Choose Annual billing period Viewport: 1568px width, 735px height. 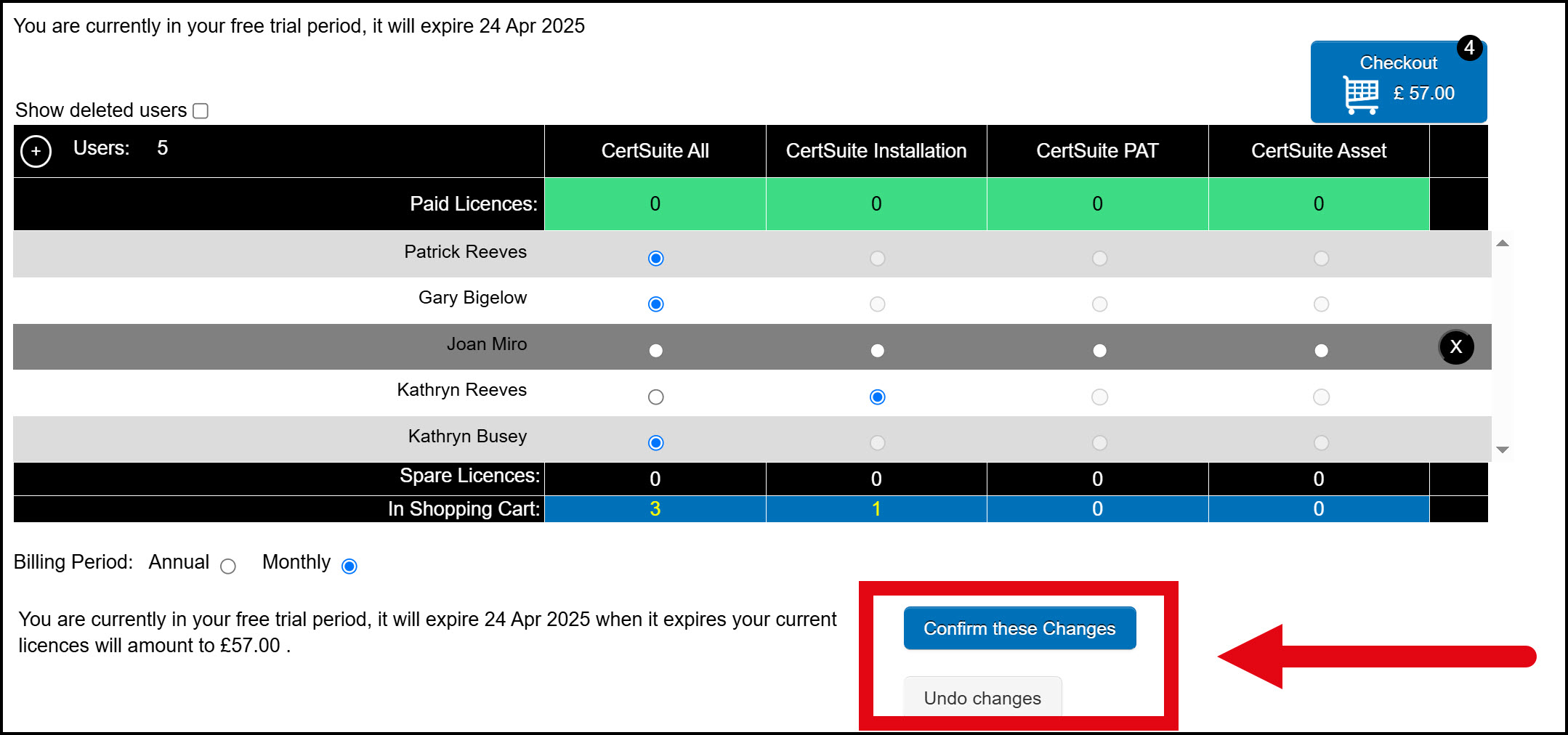click(227, 567)
